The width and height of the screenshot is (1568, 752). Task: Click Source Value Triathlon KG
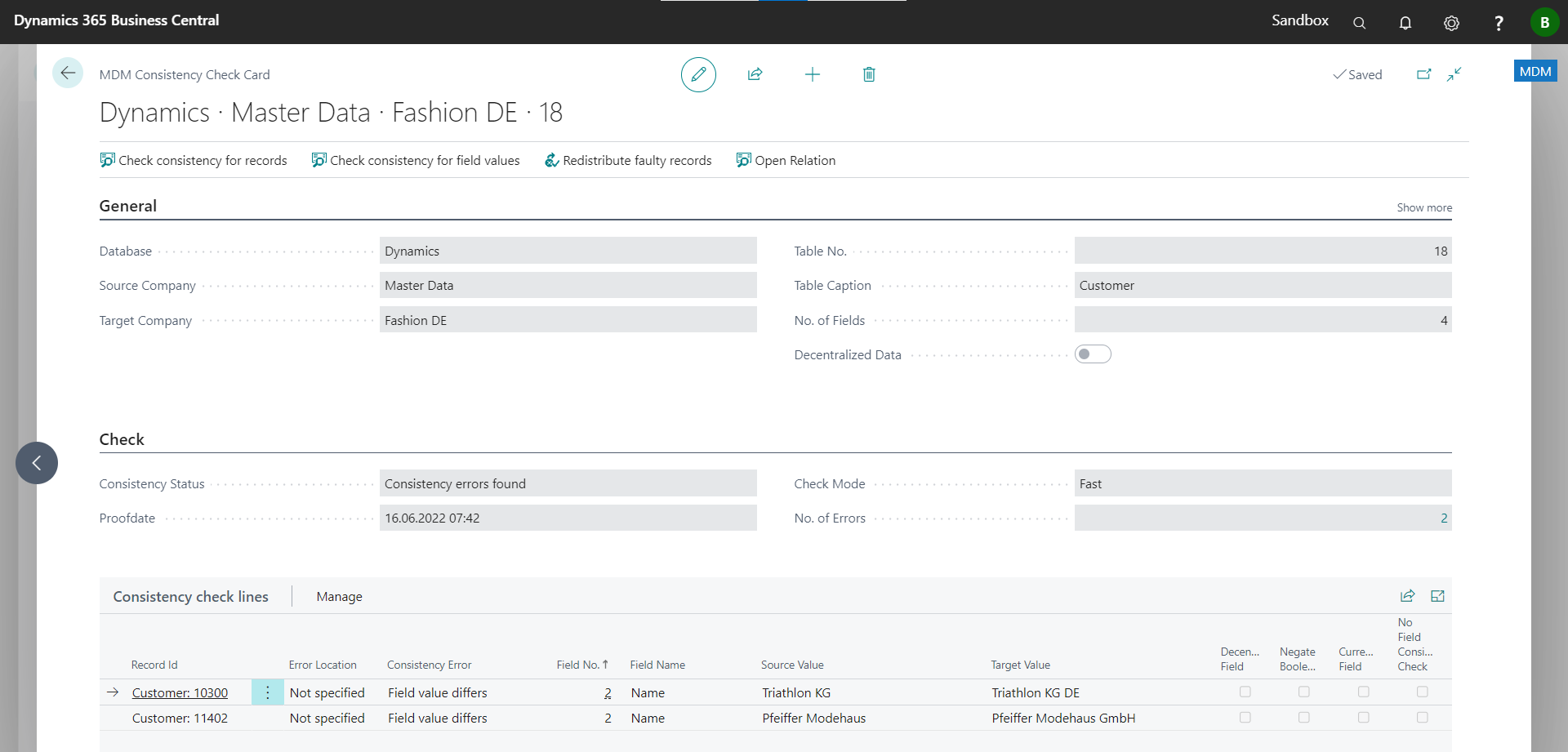pyautogui.click(x=796, y=693)
